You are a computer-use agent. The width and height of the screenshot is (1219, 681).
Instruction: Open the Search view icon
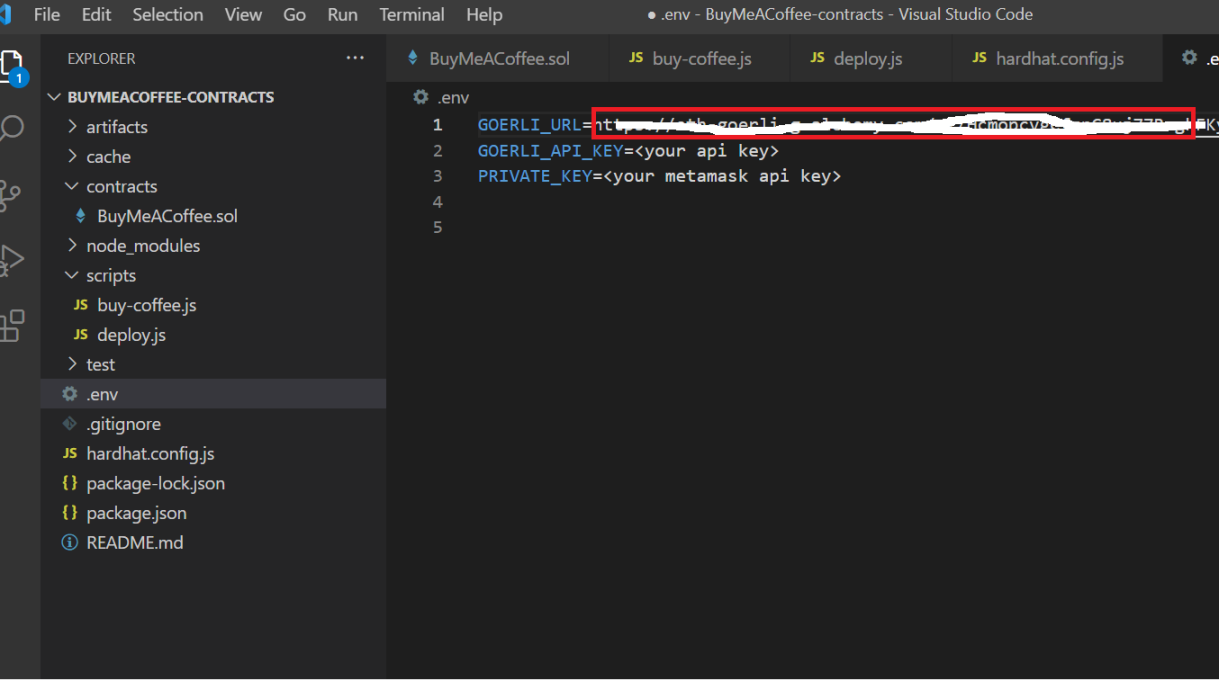12,128
